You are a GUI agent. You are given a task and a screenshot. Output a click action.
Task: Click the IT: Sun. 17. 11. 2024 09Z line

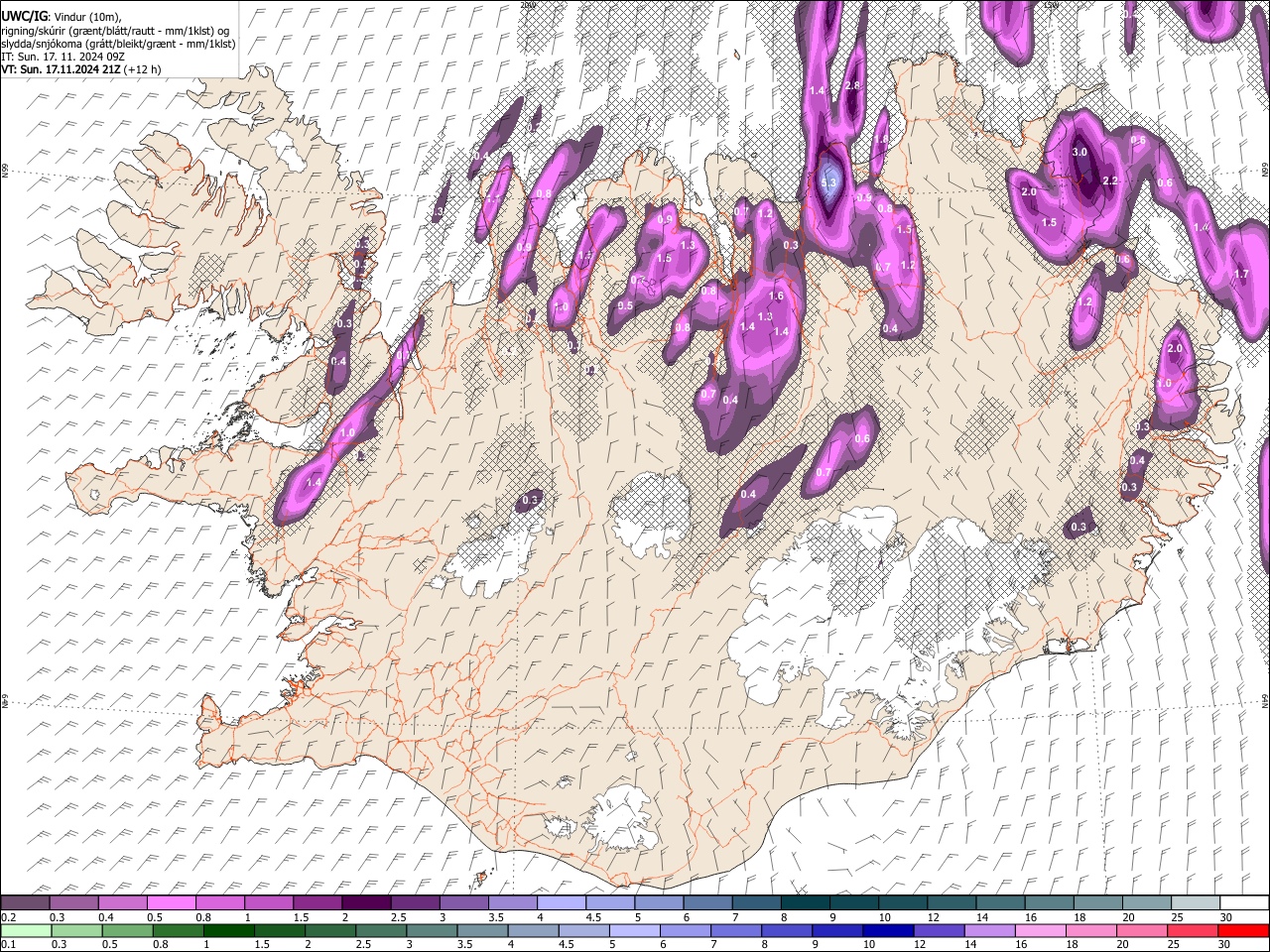pos(63,57)
